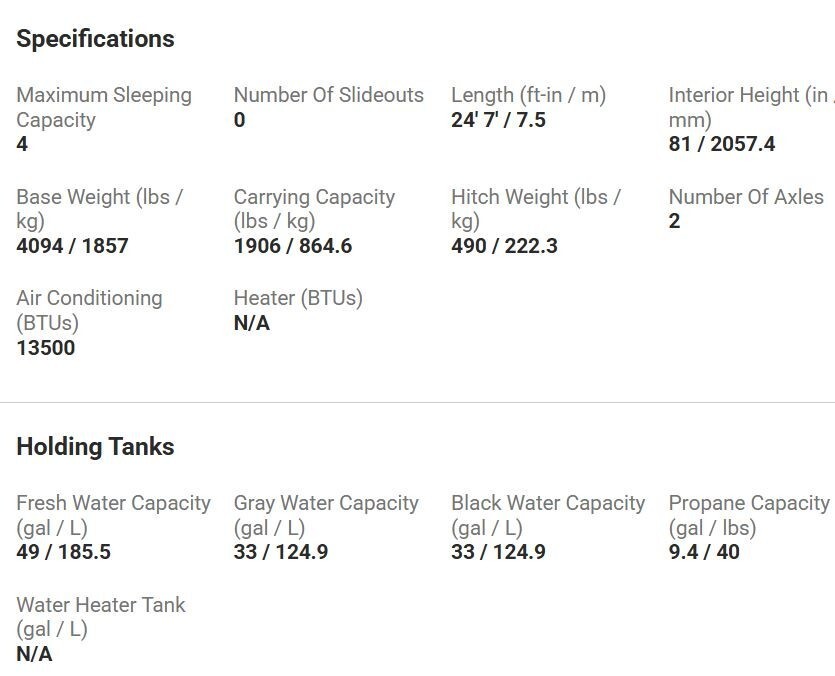The height and width of the screenshot is (676, 835).
Task: Click the Sleeping Capacity value 4
Action: [22, 144]
